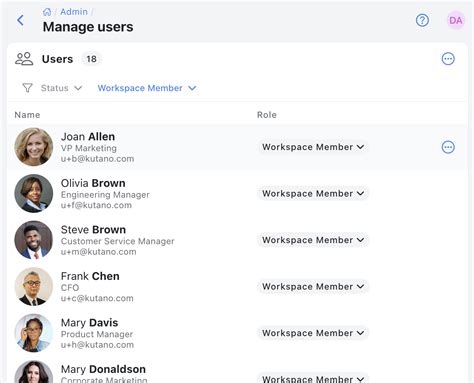Click the VP Marketing job title
The width and height of the screenshot is (474, 383).
(89, 148)
